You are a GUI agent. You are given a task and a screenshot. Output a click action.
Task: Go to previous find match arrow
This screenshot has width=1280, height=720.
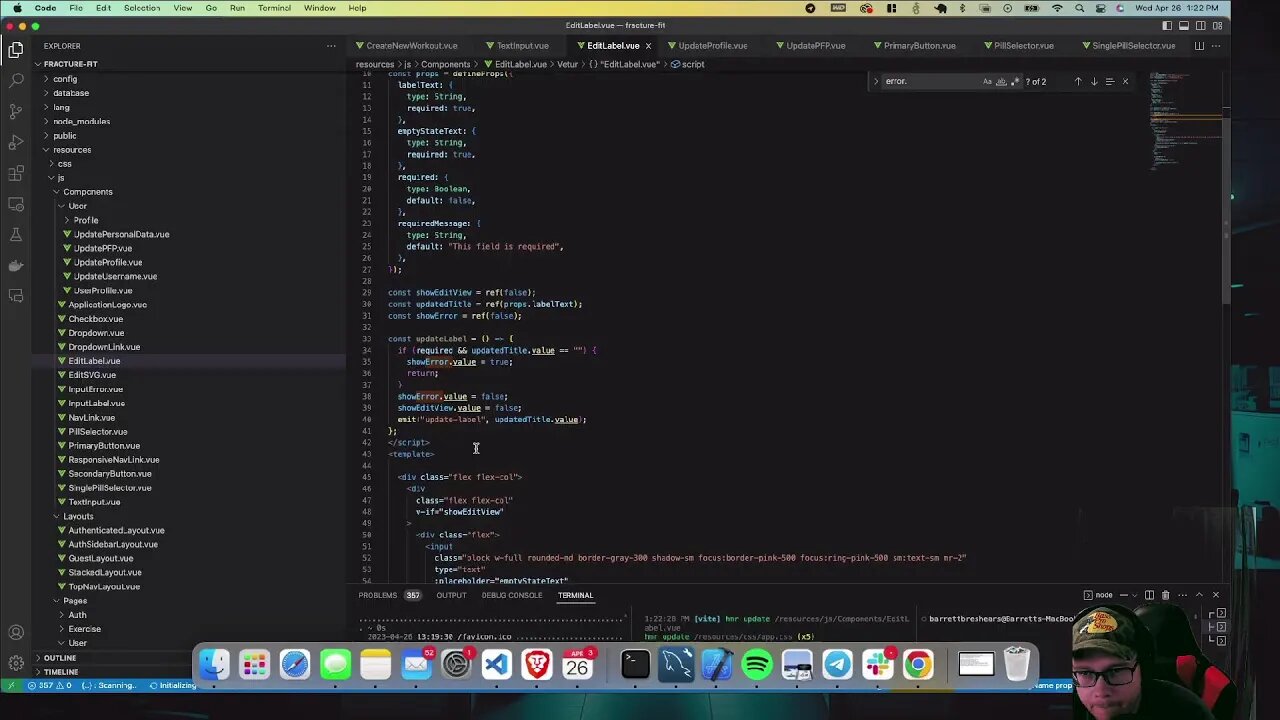1078,81
